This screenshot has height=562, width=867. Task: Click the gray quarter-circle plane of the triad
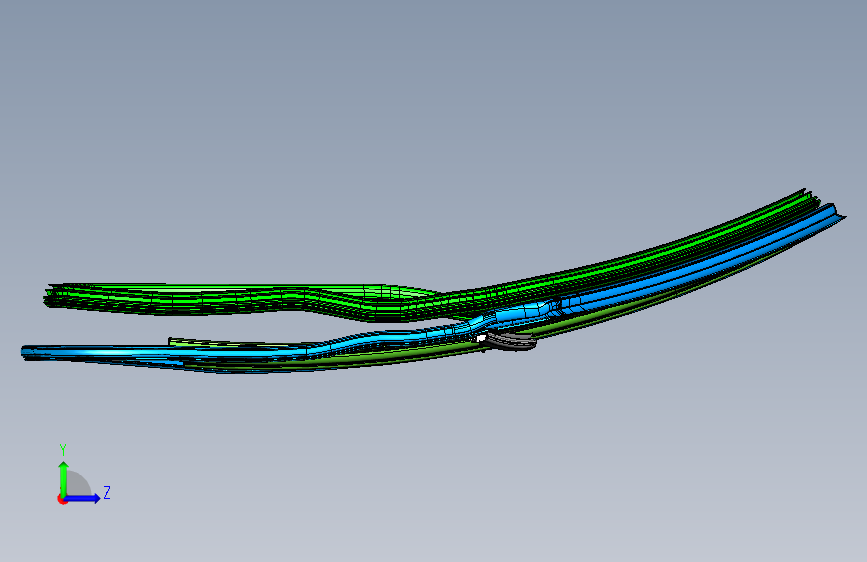tap(77, 484)
